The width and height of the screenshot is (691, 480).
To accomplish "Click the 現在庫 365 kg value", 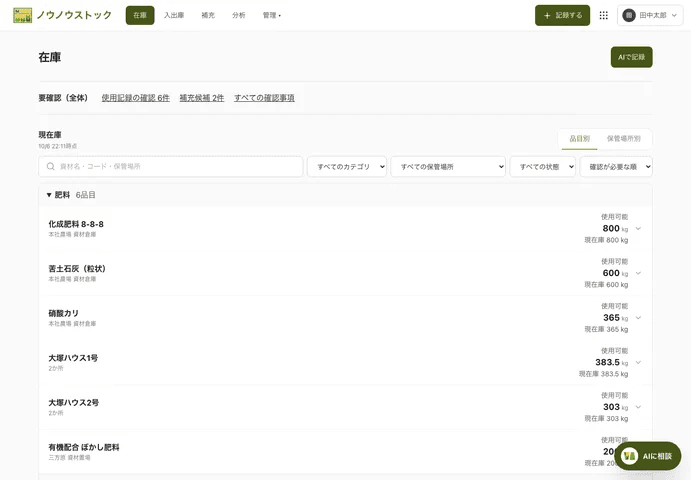I will click(x=606, y=329).
